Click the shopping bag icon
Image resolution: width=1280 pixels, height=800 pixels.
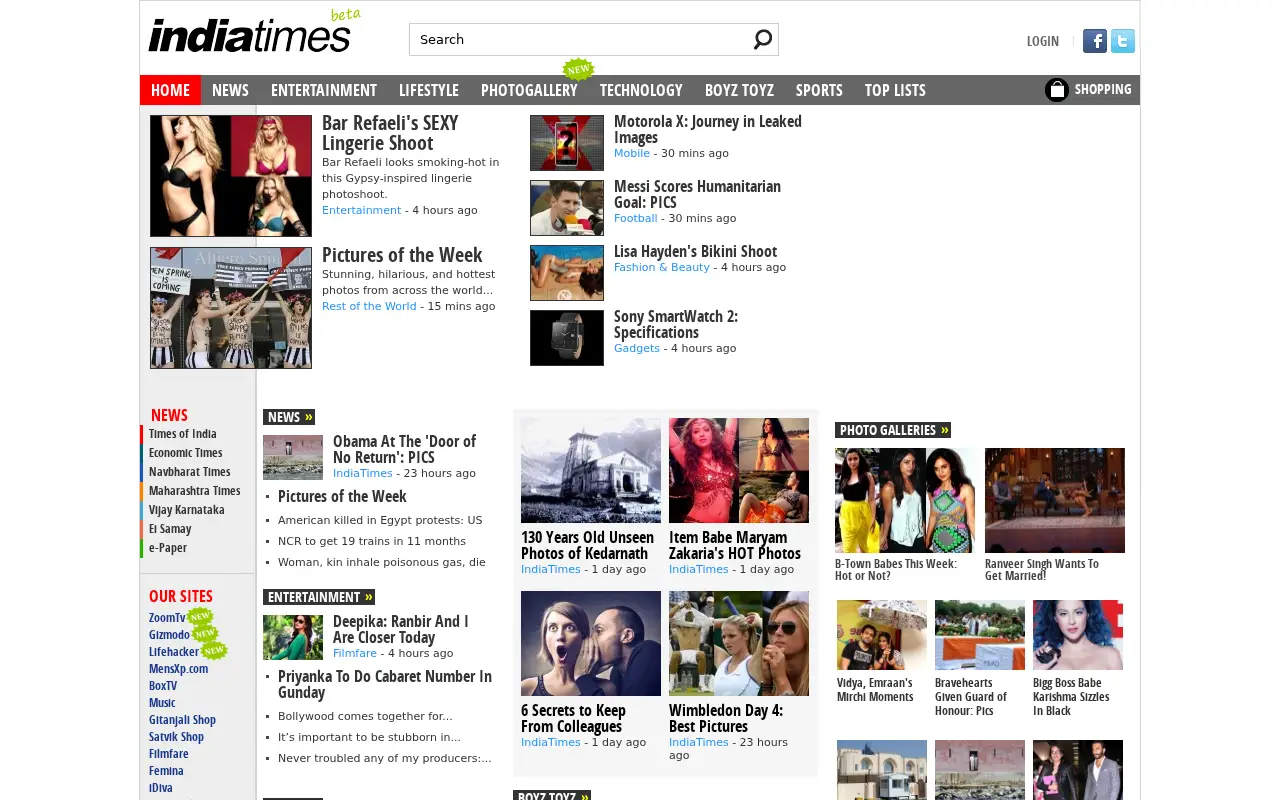(1057, 90)
